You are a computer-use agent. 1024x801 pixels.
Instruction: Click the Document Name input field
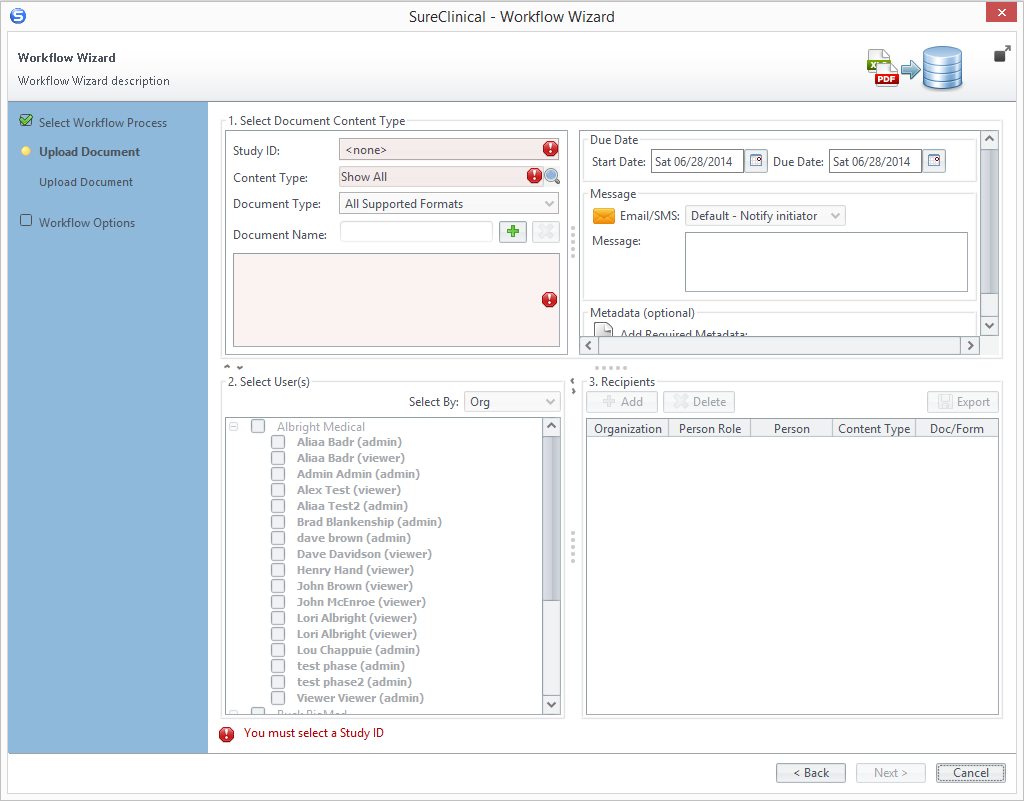[x=416, y=232]
